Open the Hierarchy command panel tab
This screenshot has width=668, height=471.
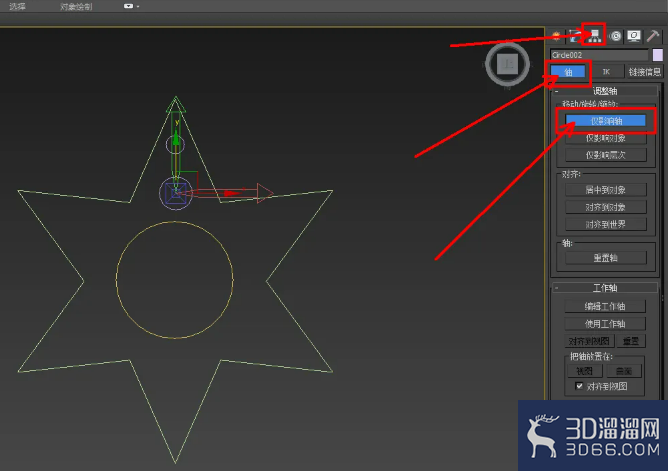pos(594,35)
